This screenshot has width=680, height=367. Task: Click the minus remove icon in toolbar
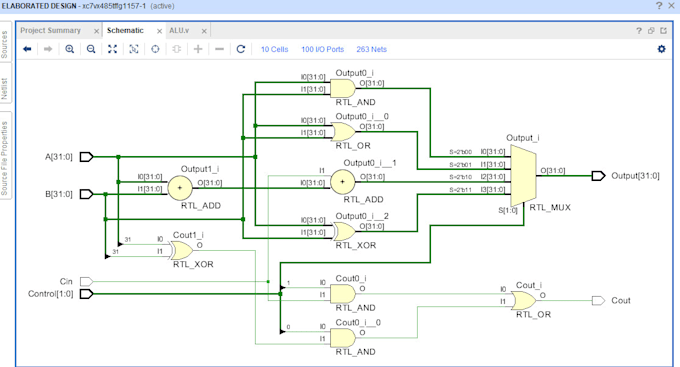pyautogui.click(x=219, y=49)
